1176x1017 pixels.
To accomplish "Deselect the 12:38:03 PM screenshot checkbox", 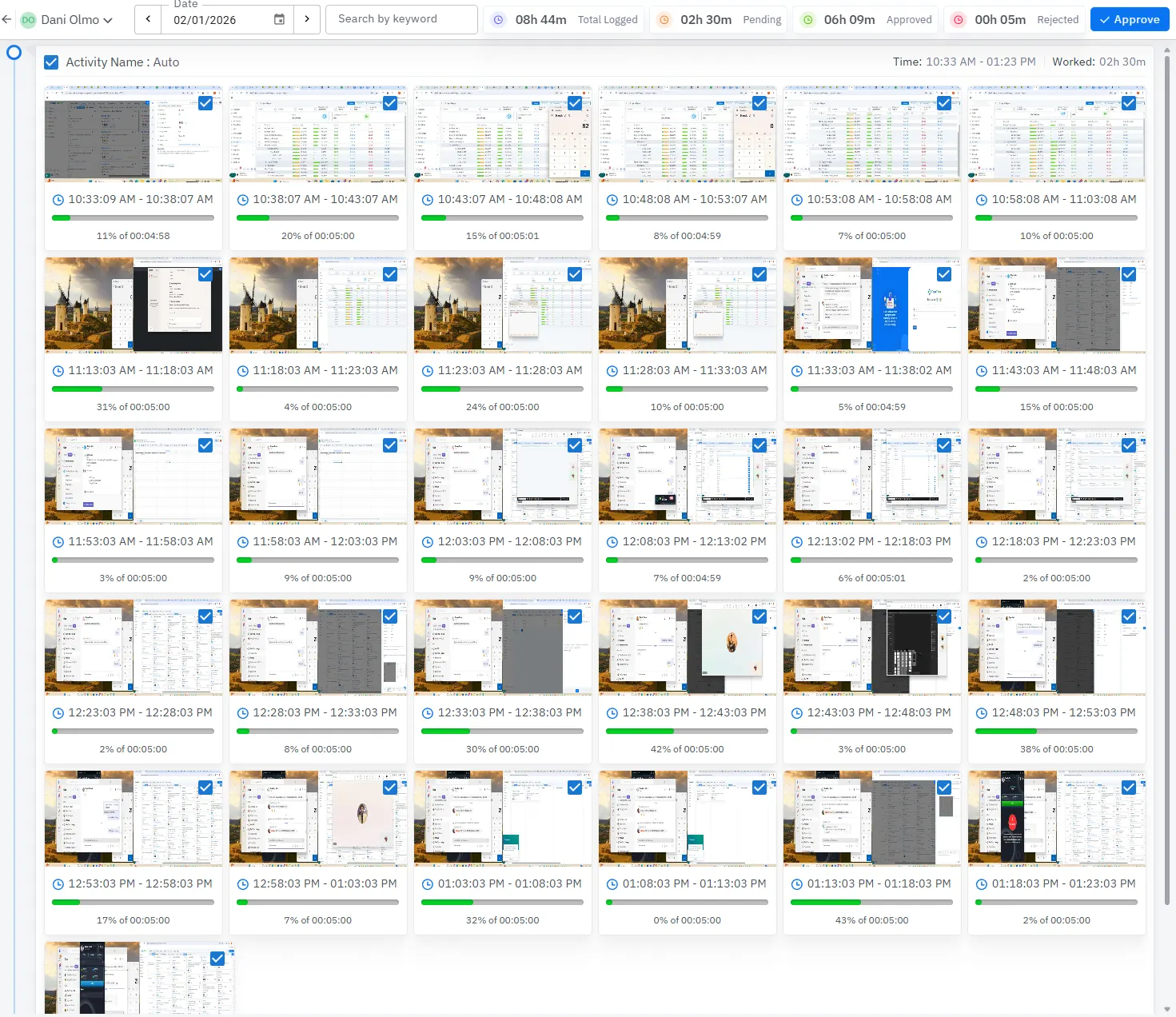I will coord(759,616).
